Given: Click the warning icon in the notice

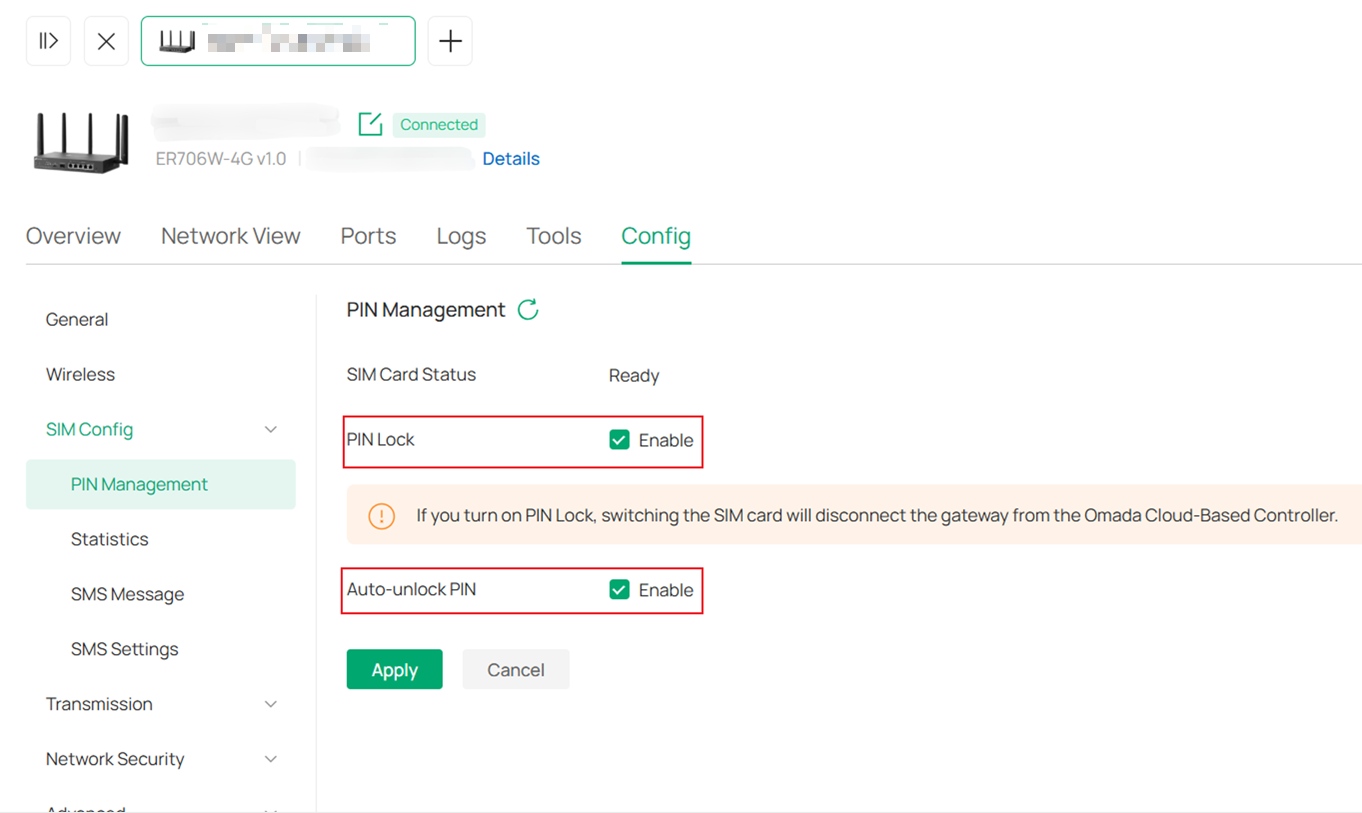Looking at the screenshot, I should click(381, 516).
